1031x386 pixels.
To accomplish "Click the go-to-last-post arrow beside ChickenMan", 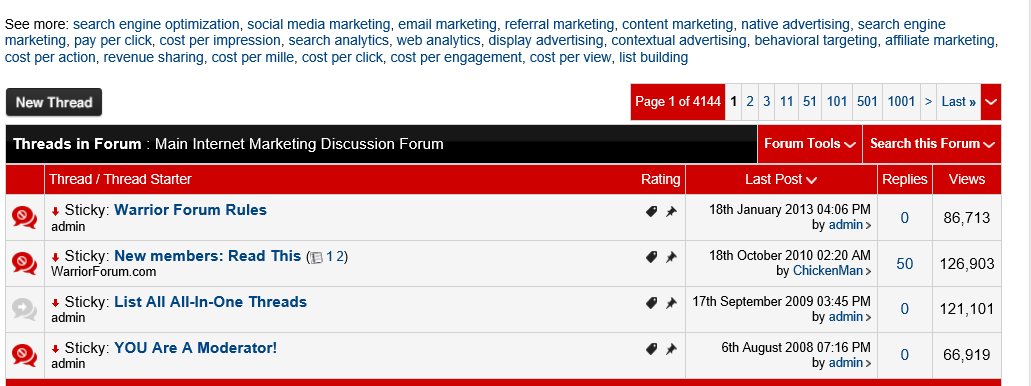I will 869,272.
